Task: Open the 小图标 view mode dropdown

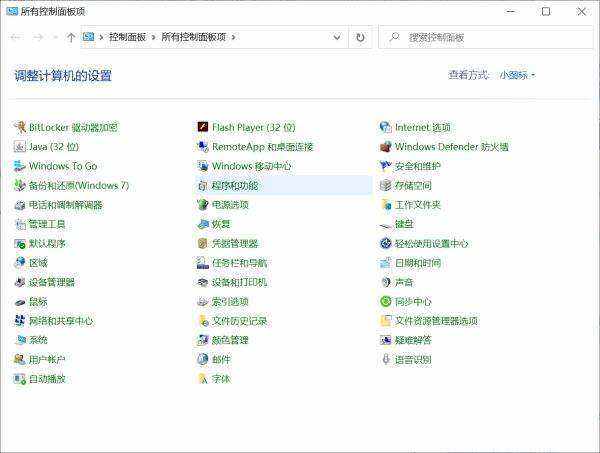Action: (x=517, y=75)
